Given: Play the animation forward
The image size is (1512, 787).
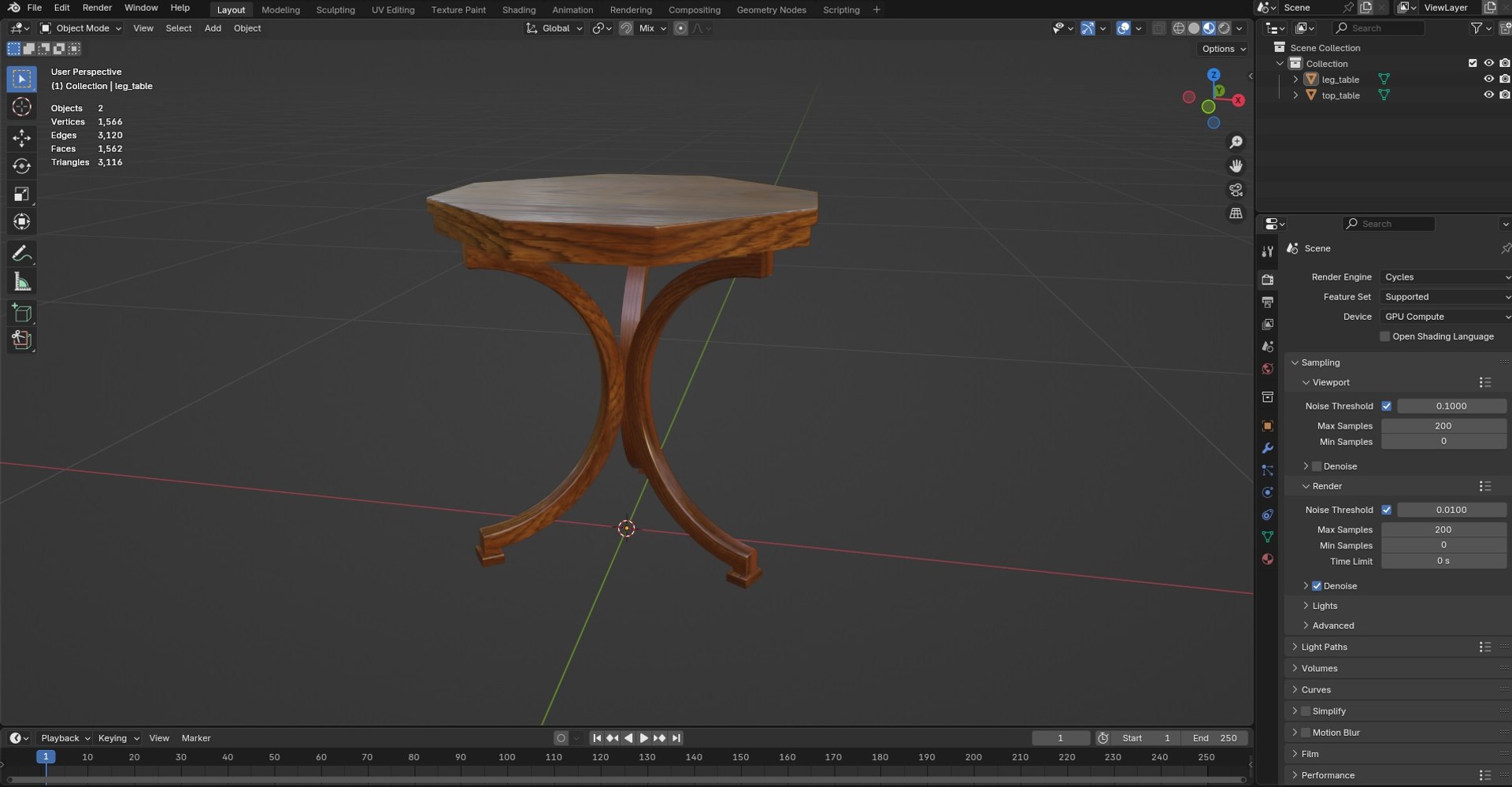Looking at the screenshot, I should click(644, 738).
